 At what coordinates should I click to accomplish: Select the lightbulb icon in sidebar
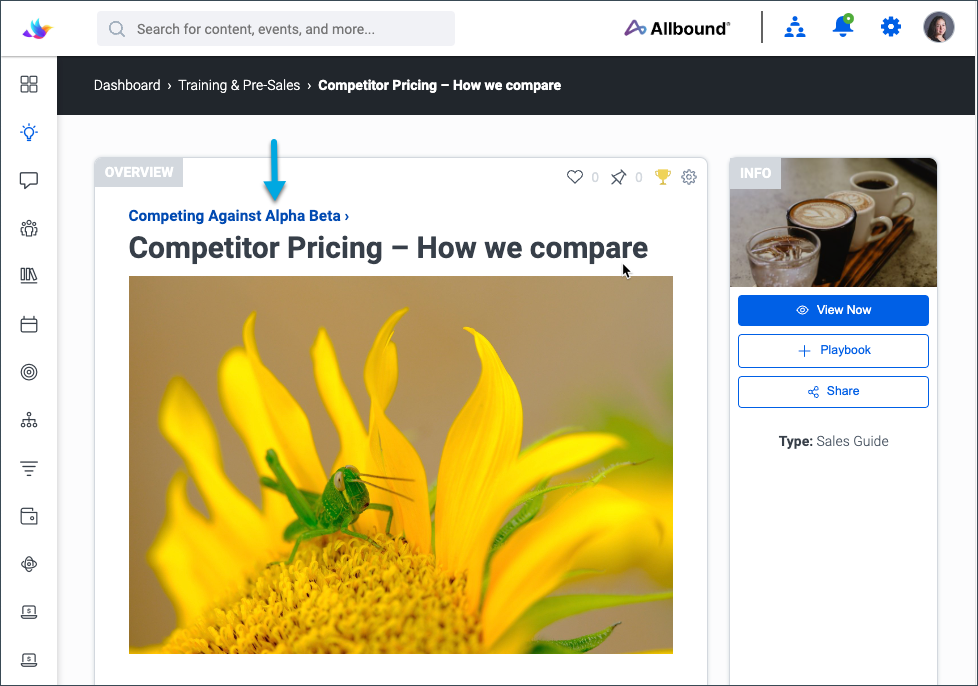click(x=29, y=132)
